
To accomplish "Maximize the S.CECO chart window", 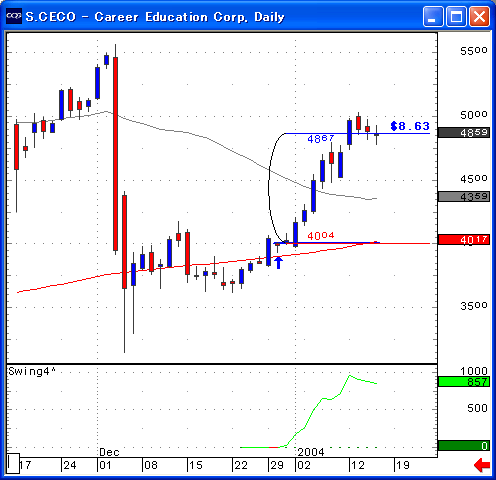I will point(456,16).
